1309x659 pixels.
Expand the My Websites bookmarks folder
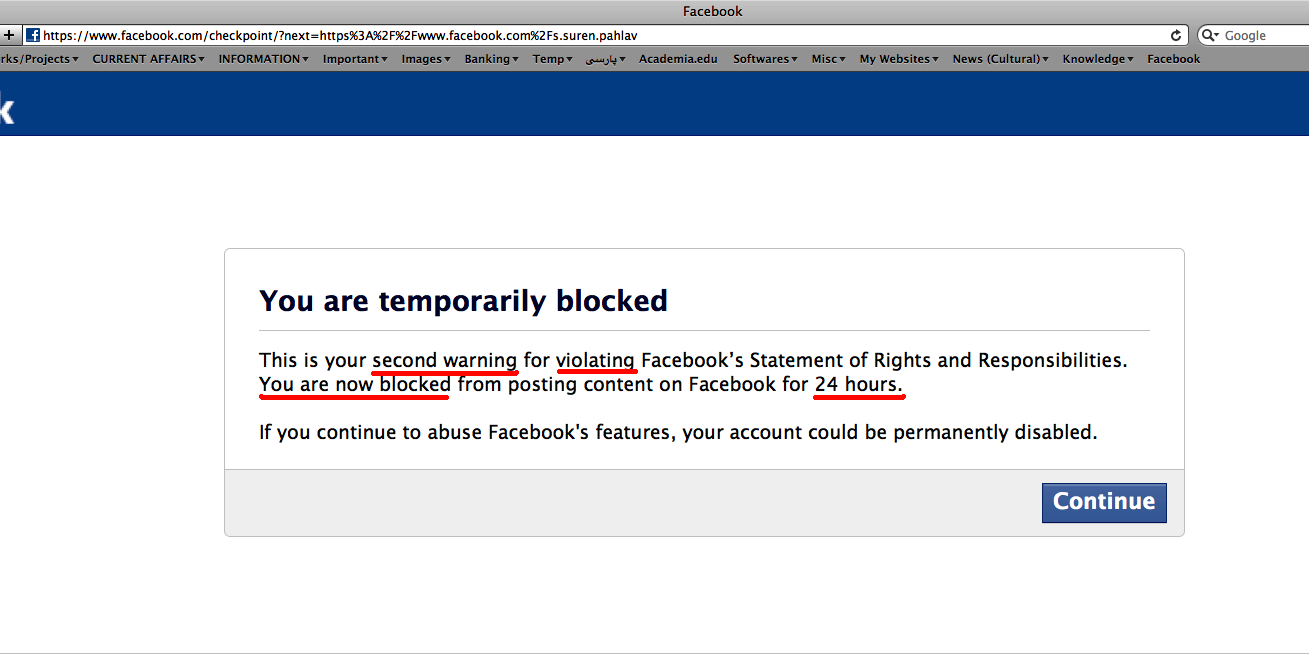coord(898,59)
